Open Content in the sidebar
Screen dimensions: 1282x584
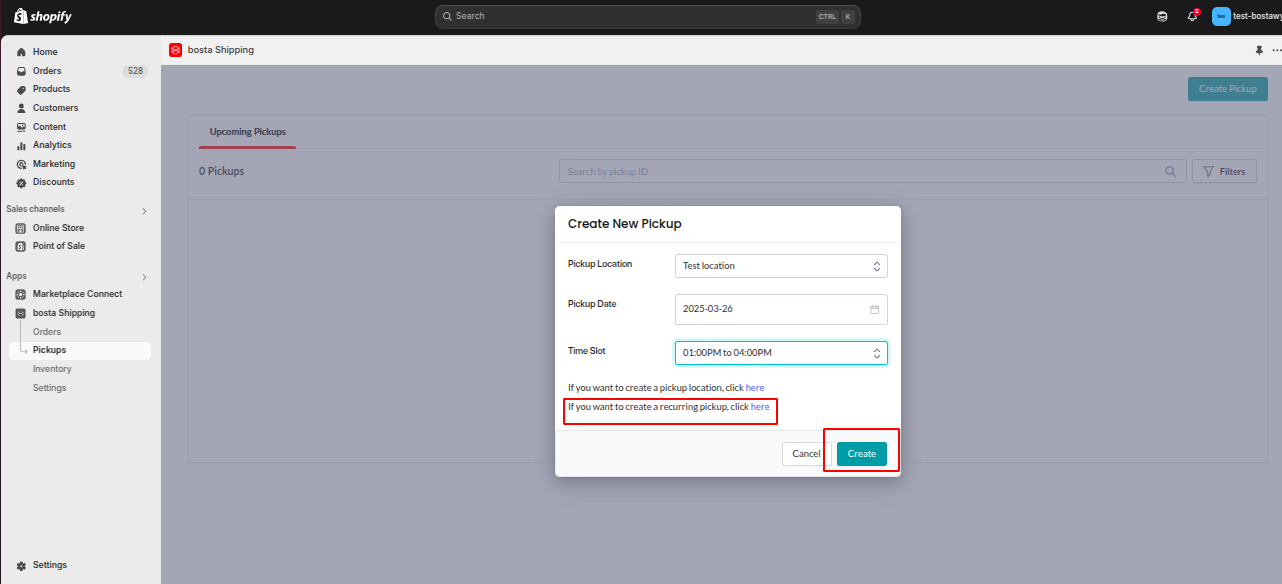click(x=49, y=127)
